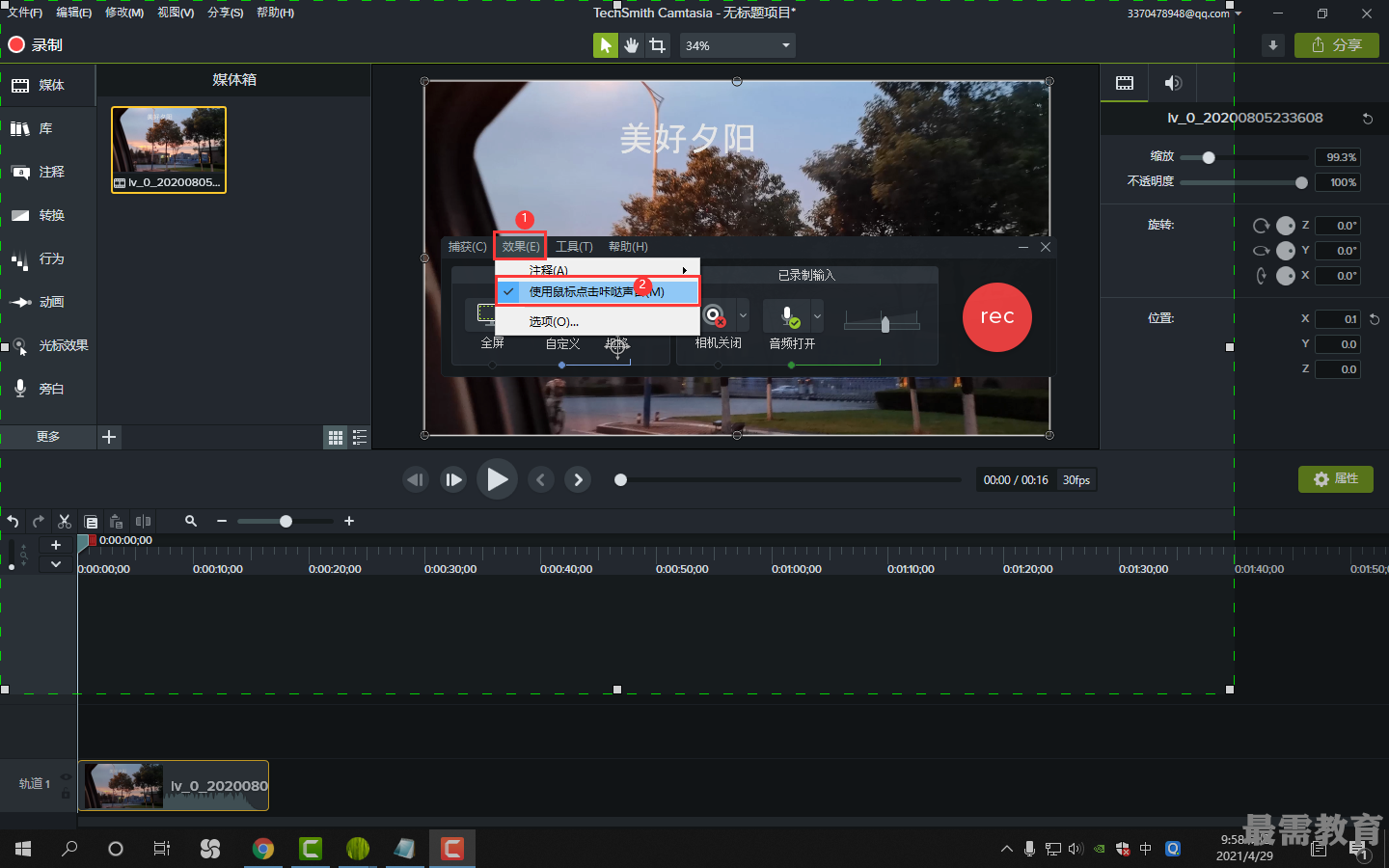The height and width of the screenshot is (868, 1389).
Task: Cut selection with the scissors icon
Action: click(x=65, y=521)
